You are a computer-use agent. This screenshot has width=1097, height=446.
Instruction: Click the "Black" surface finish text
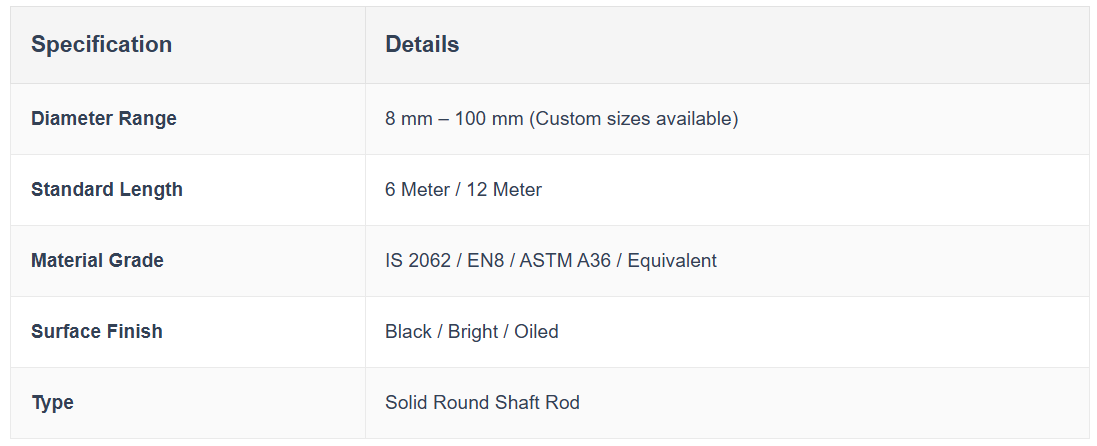point(408,332)
